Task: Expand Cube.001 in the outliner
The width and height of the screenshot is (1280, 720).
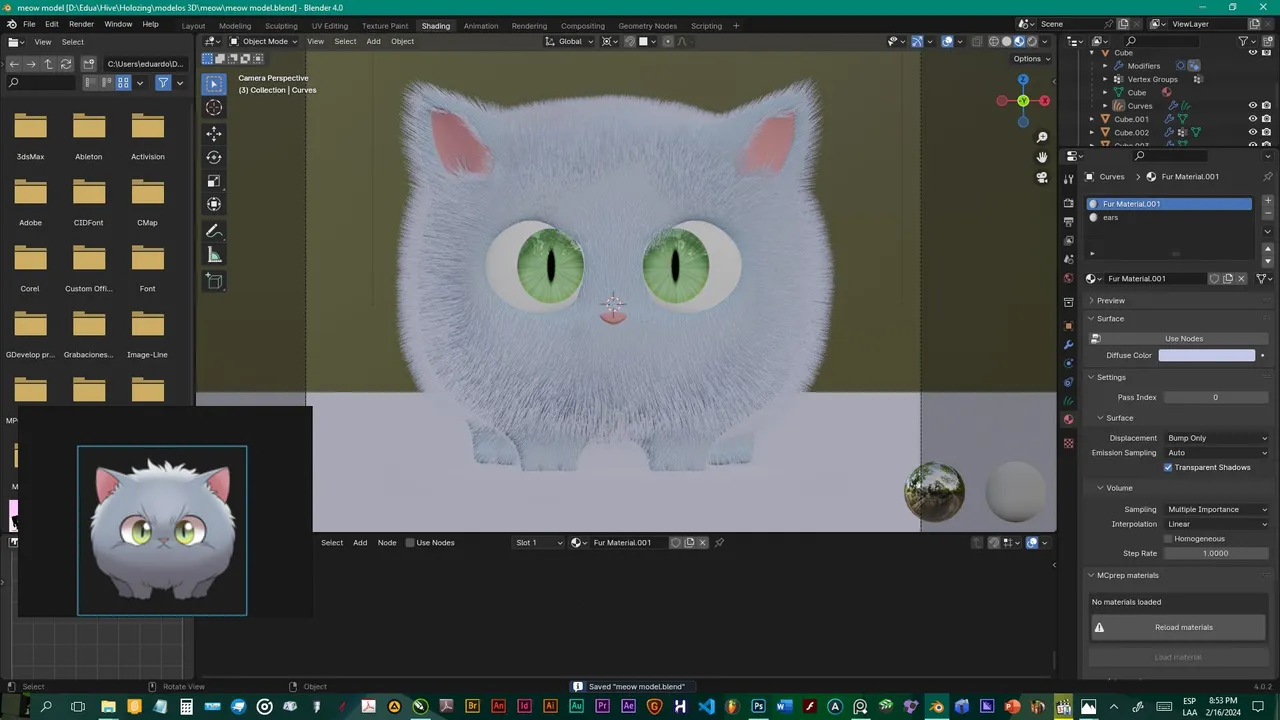Action: (x=1092, y=119)
